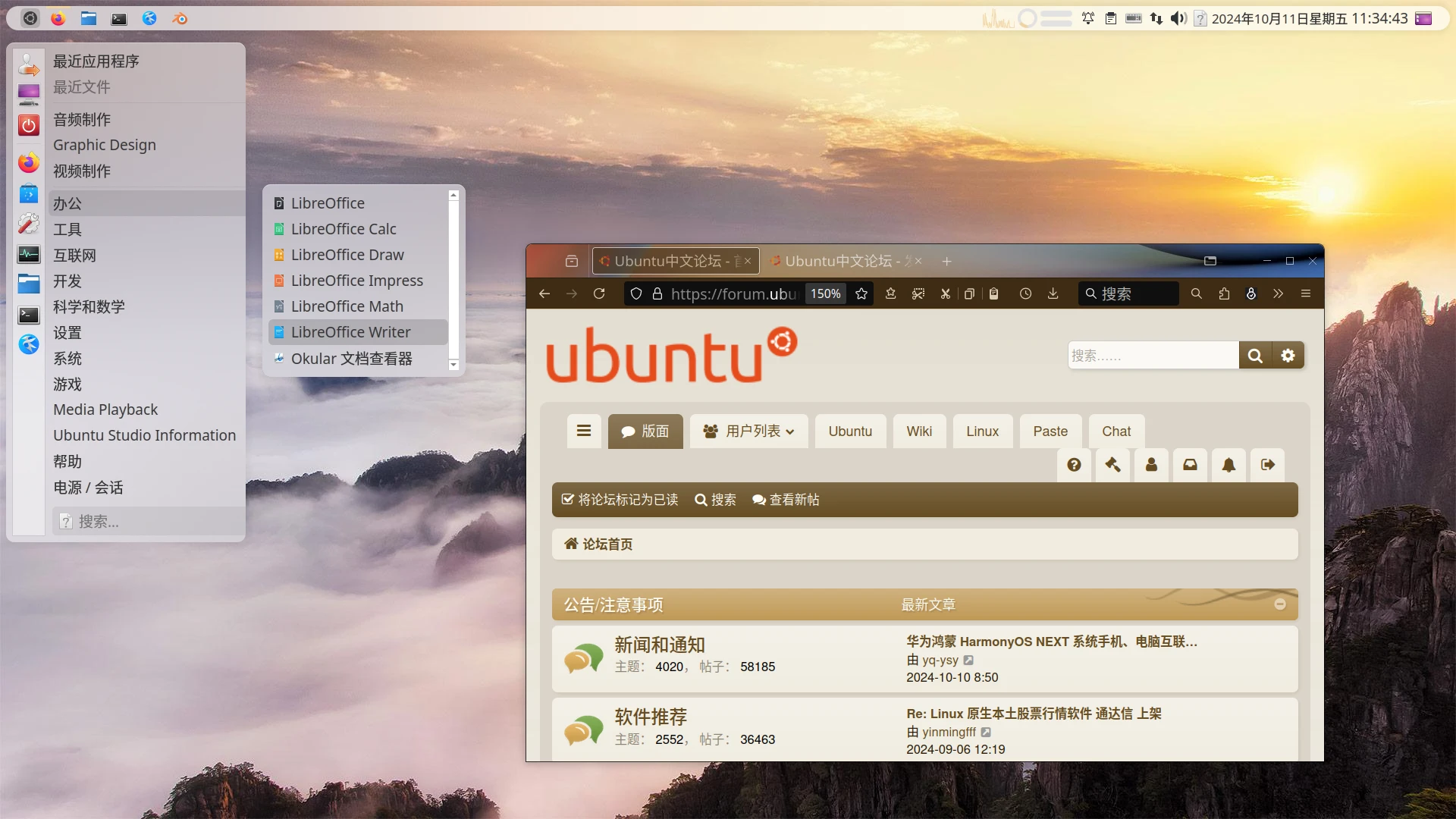Viewport: 1456px width, 819px height.
Task: Click the forum search magnifier button
Action: (x=1255, y=356)
